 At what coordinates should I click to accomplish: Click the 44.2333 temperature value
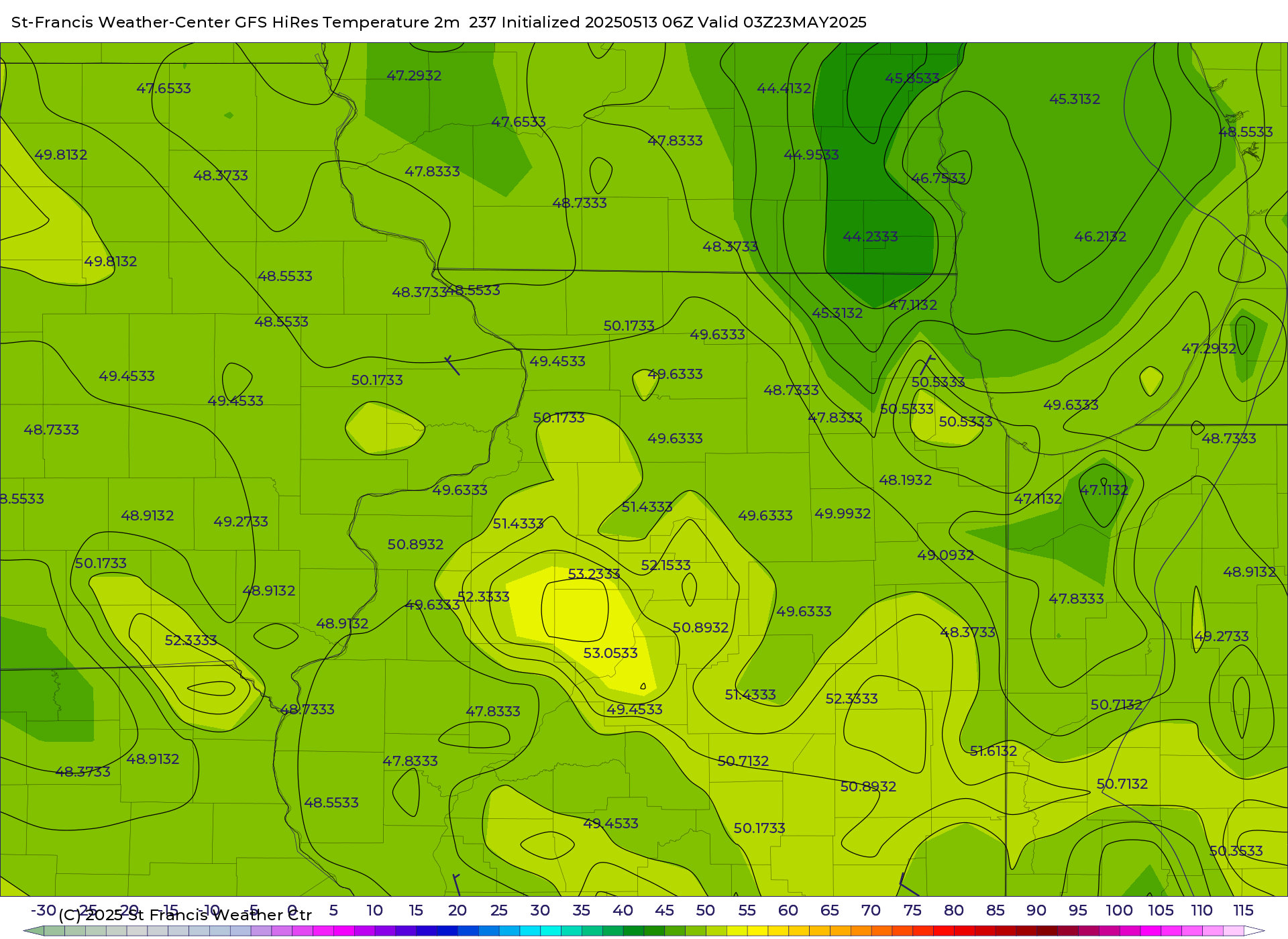click(x=870, y=237)
